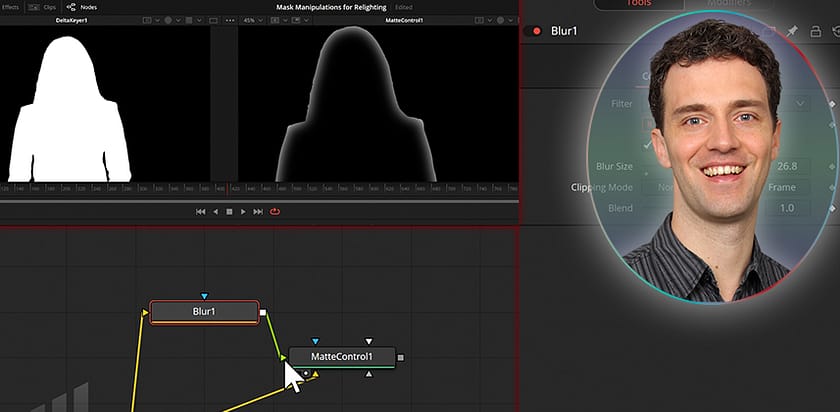This screenshot has height=412, width=840.
Task: Open the 45% viewer zoom dropdown
Action: pos(253,20)
